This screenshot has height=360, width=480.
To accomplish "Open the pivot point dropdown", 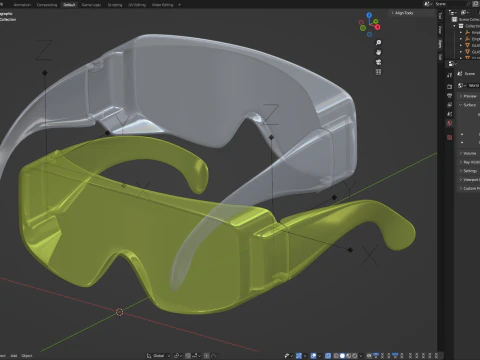I will [x=177, y=356].
